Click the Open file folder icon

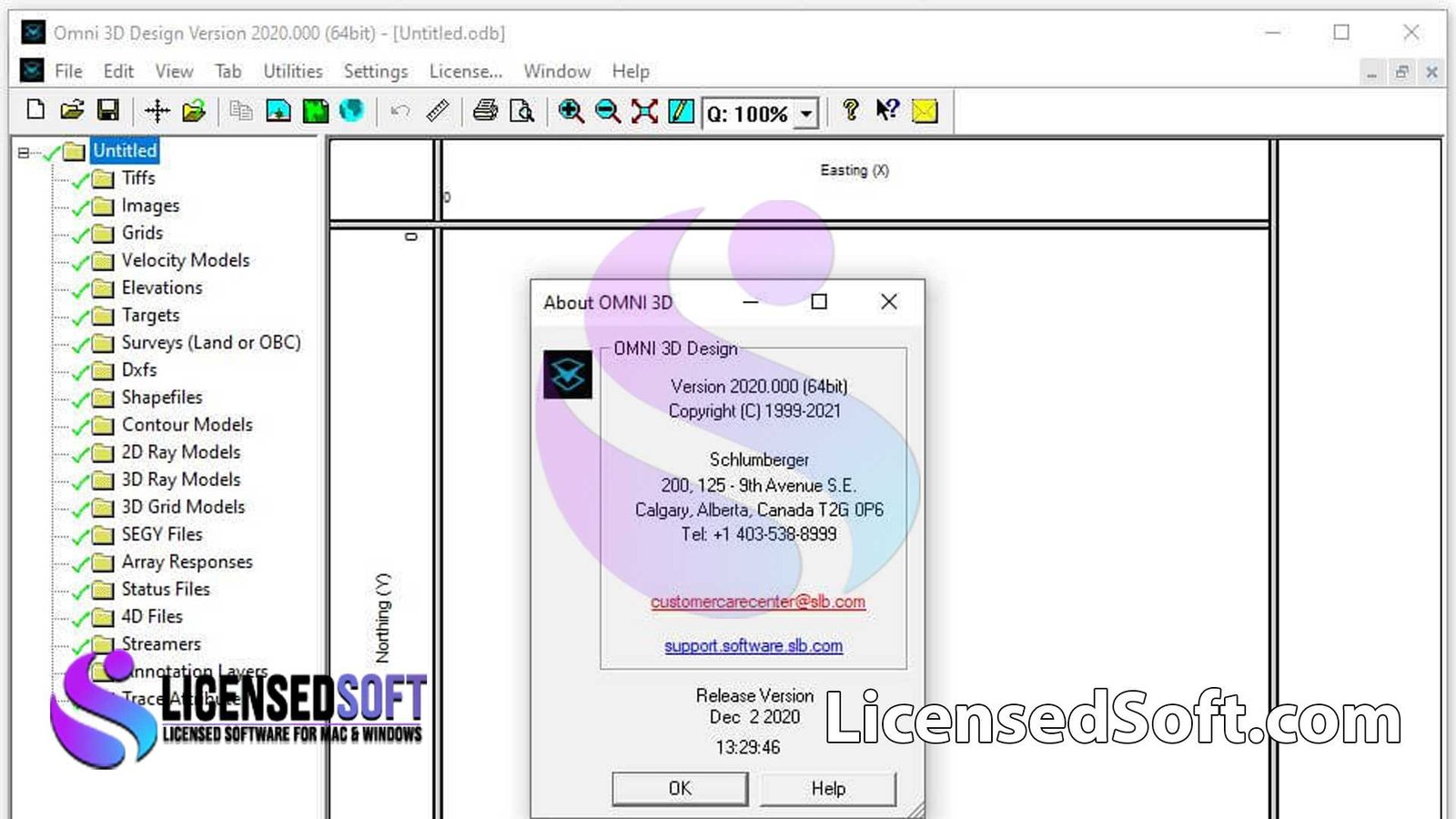(72, 111)
